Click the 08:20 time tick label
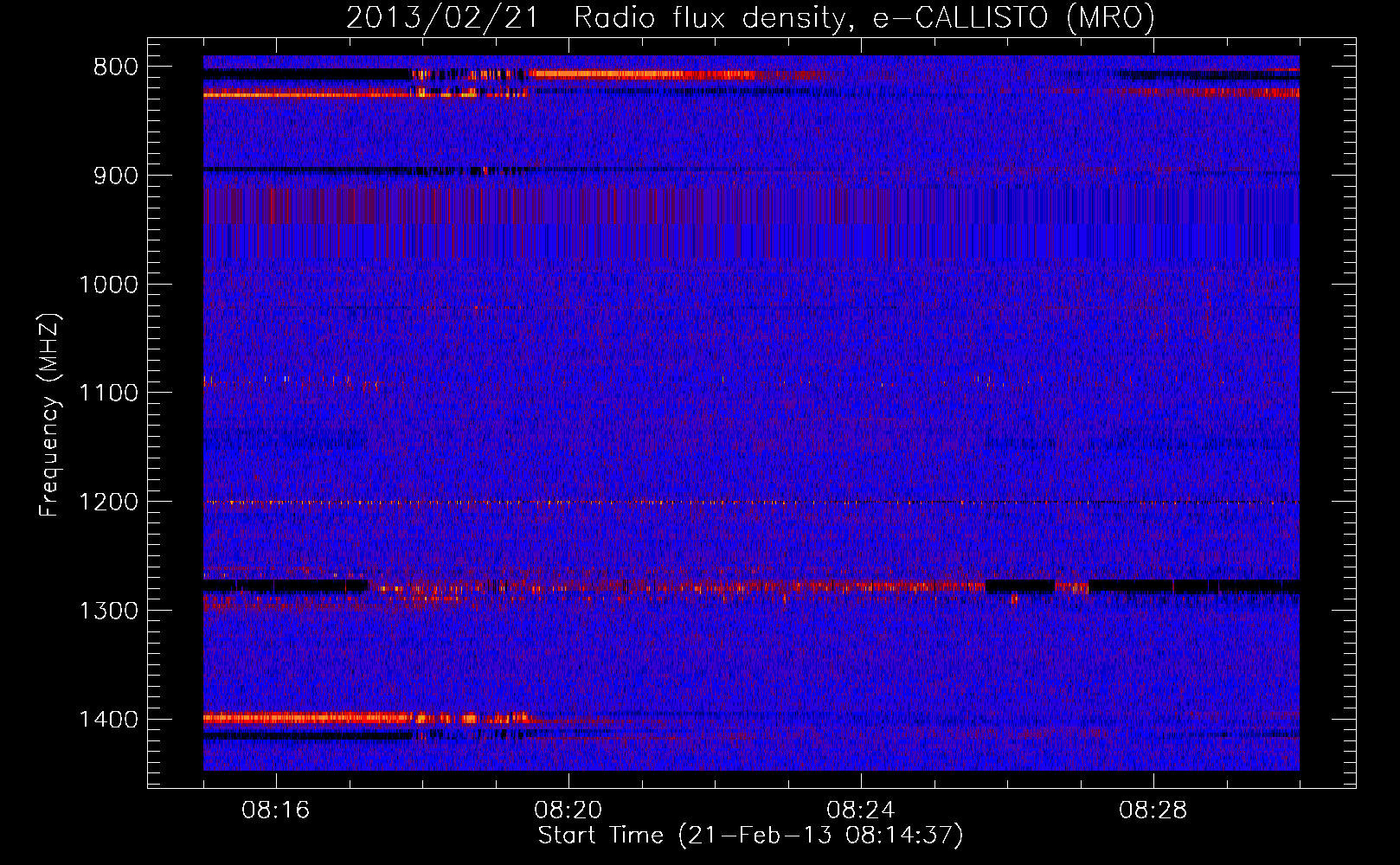Viewport: 1400px width, 865px height. (x=568, y=811)
